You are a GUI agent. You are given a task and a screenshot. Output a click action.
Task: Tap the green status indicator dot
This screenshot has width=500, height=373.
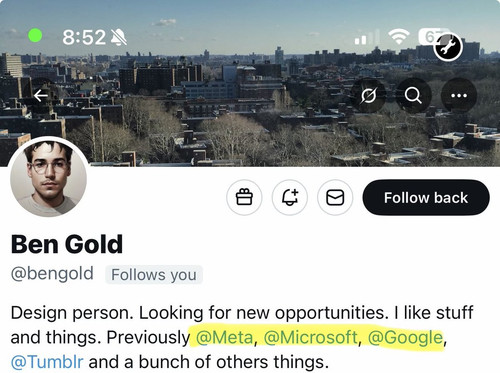(35, 35)
